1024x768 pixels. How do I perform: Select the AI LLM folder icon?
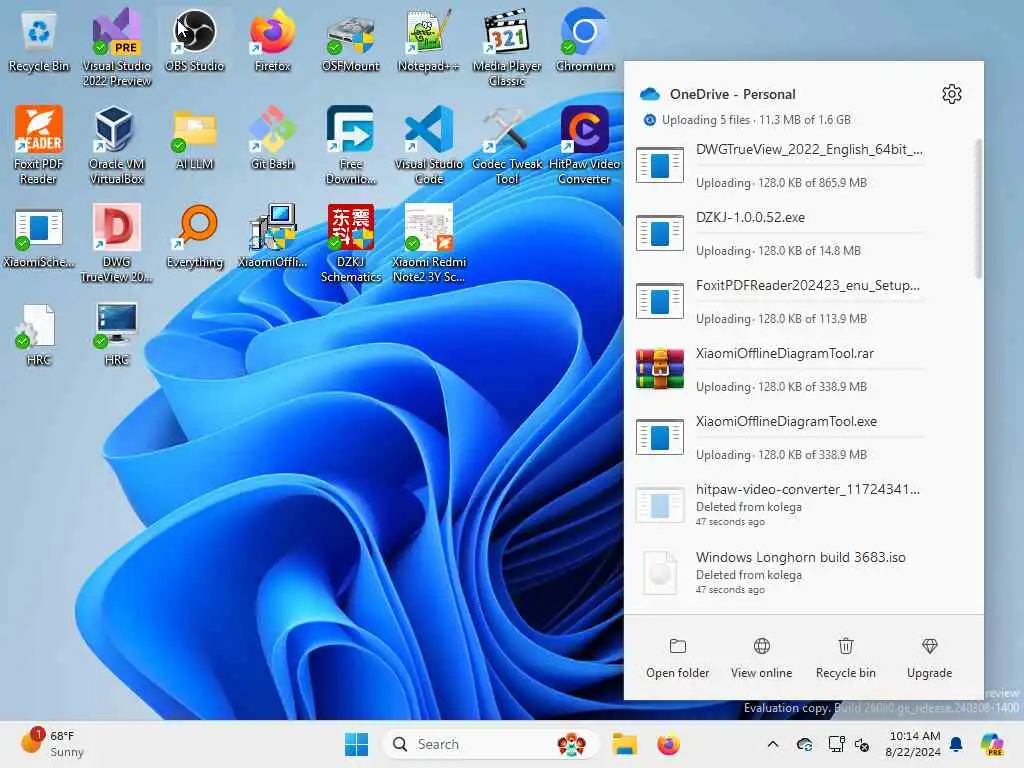coord(195,138)
